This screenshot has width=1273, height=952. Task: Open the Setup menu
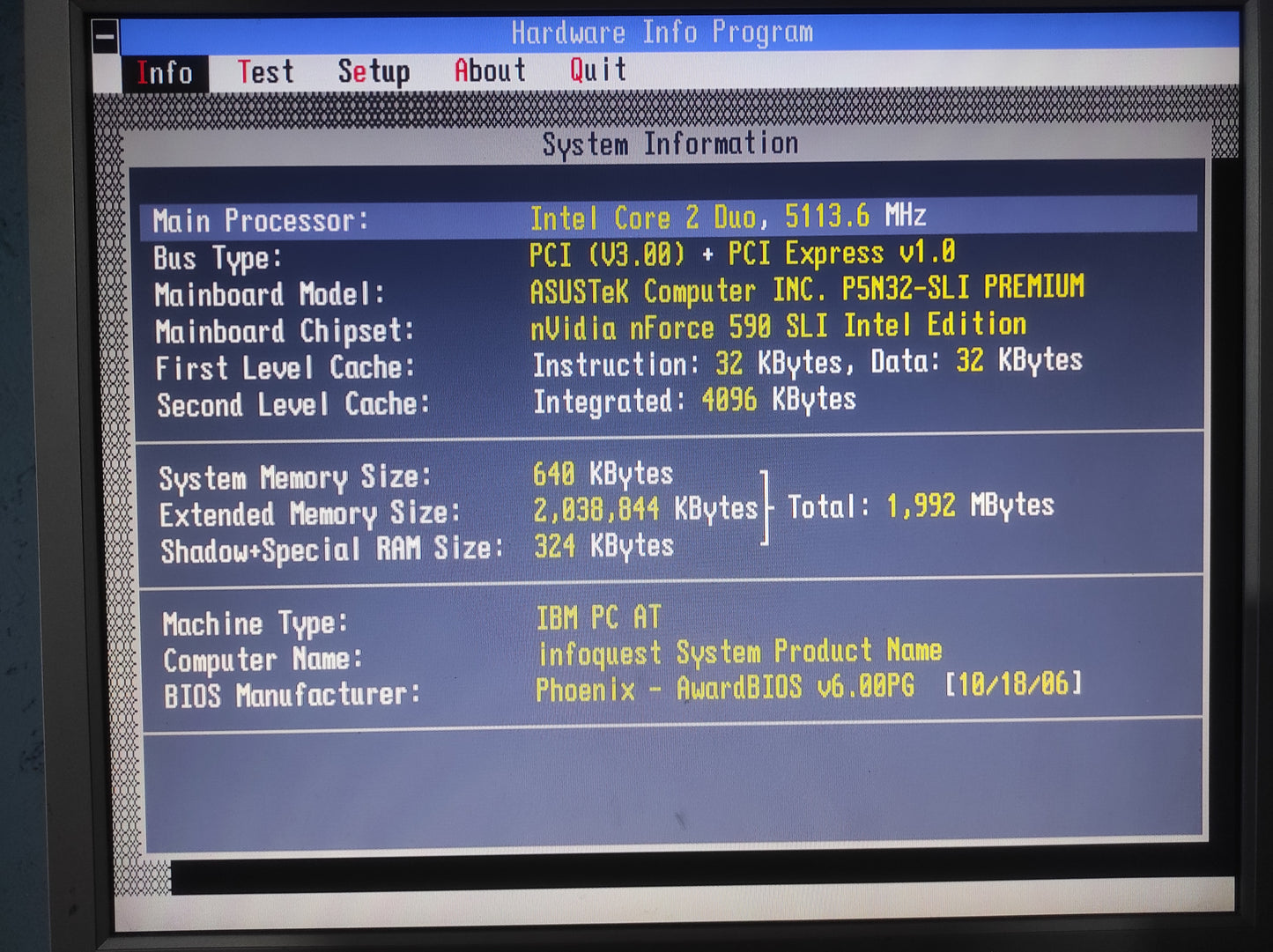[374, 72]
